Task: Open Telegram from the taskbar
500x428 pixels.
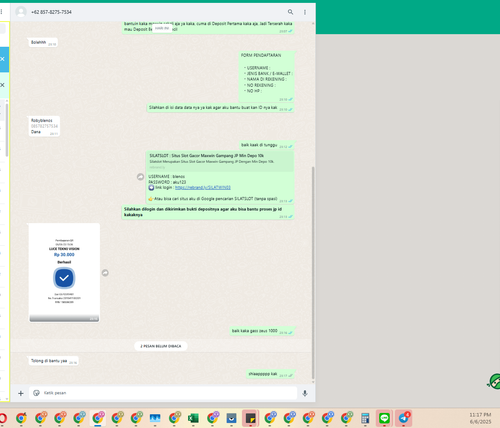Action: click(404, 418)
